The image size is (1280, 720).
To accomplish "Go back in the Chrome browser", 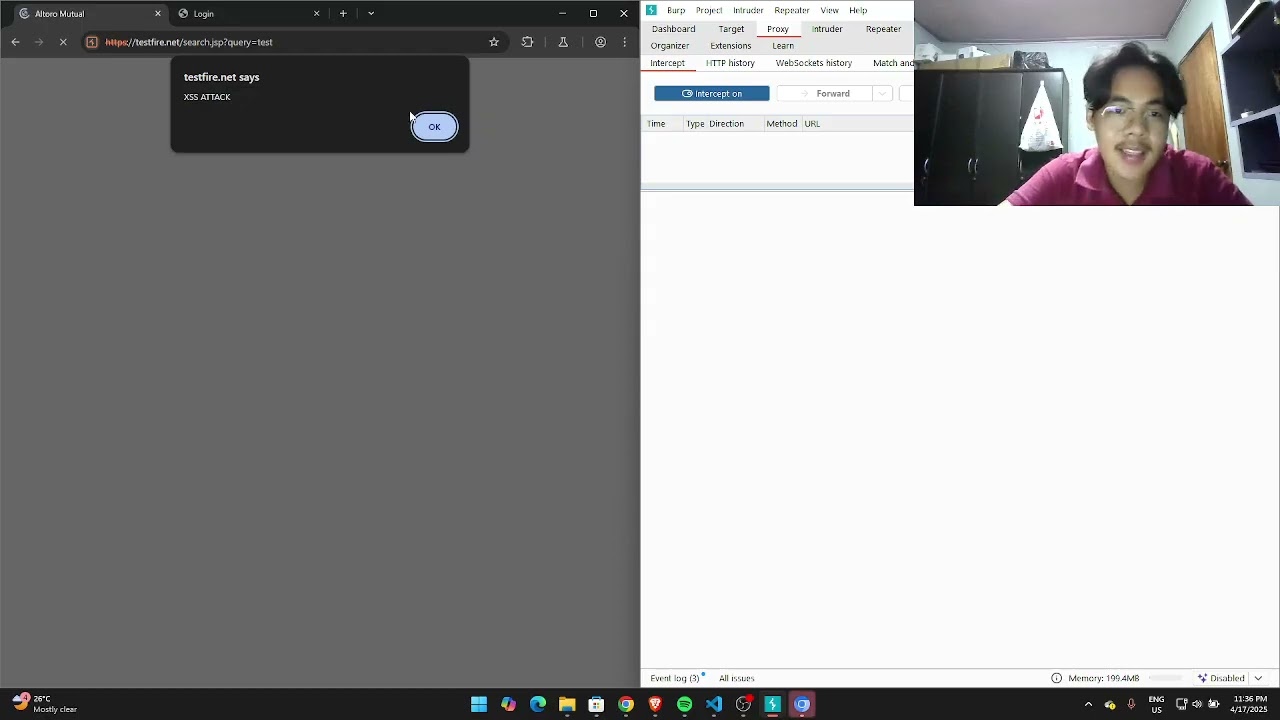I will [15, 42].
